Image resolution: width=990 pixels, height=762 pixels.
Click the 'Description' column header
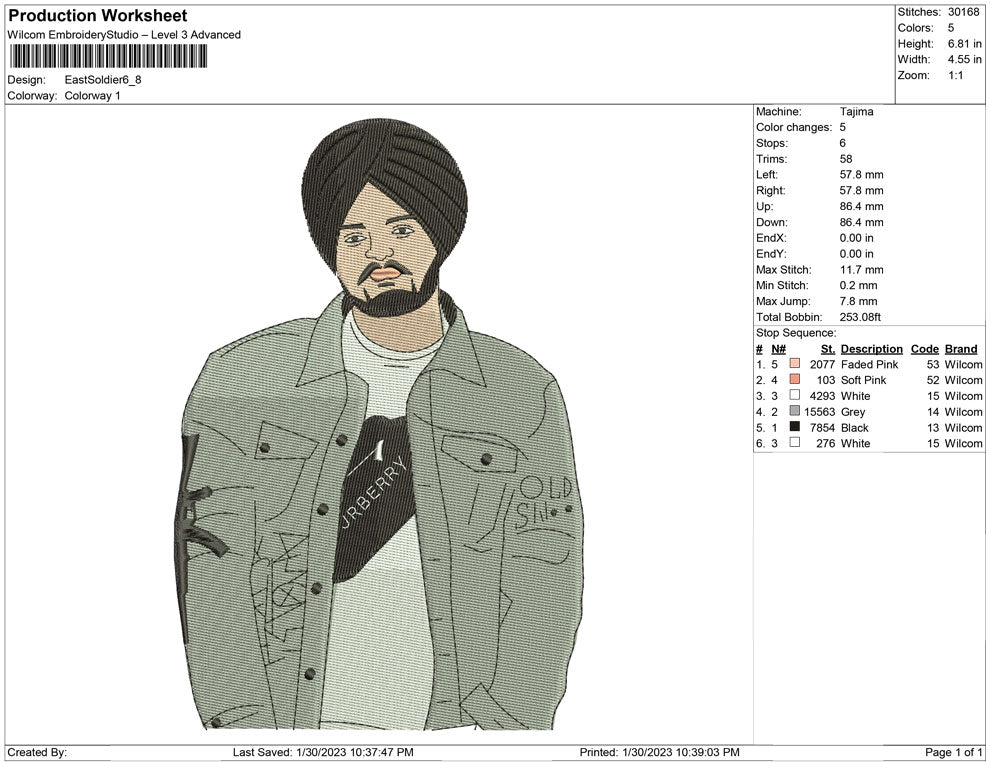point(871,349)
